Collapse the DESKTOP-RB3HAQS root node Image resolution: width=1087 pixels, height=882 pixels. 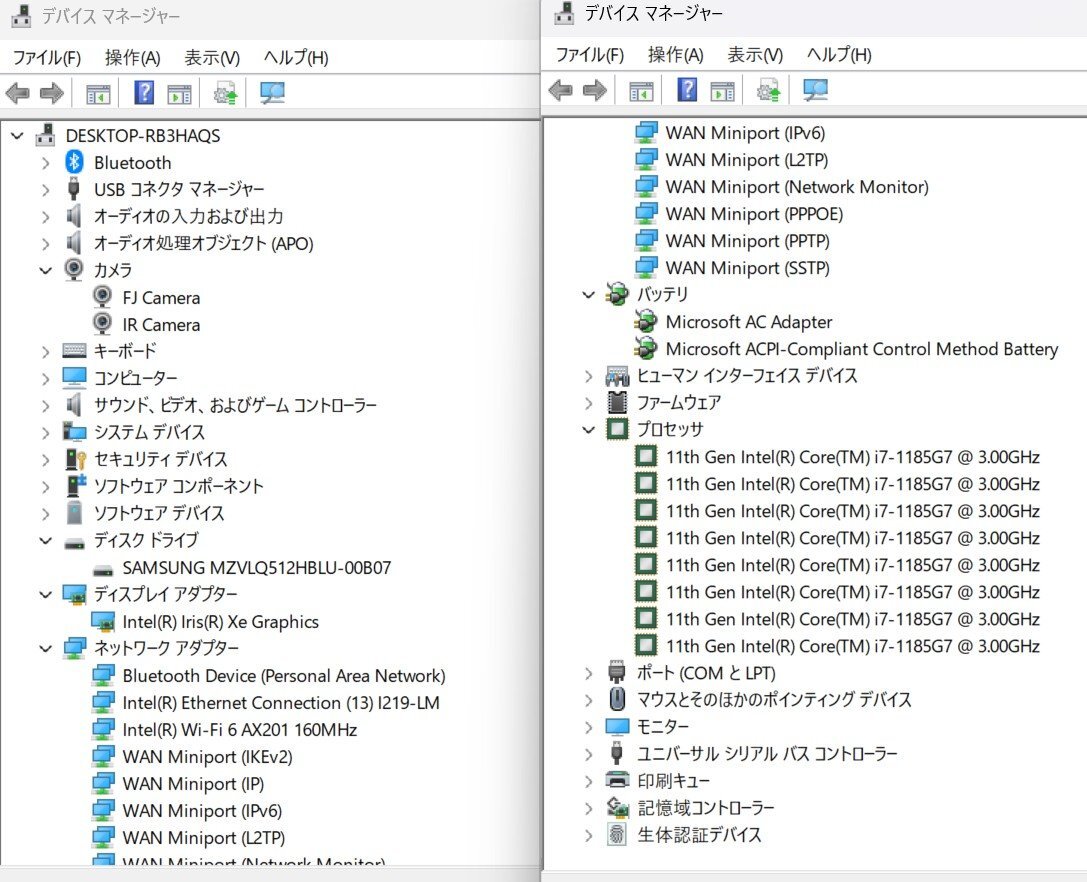pos(17,135)
